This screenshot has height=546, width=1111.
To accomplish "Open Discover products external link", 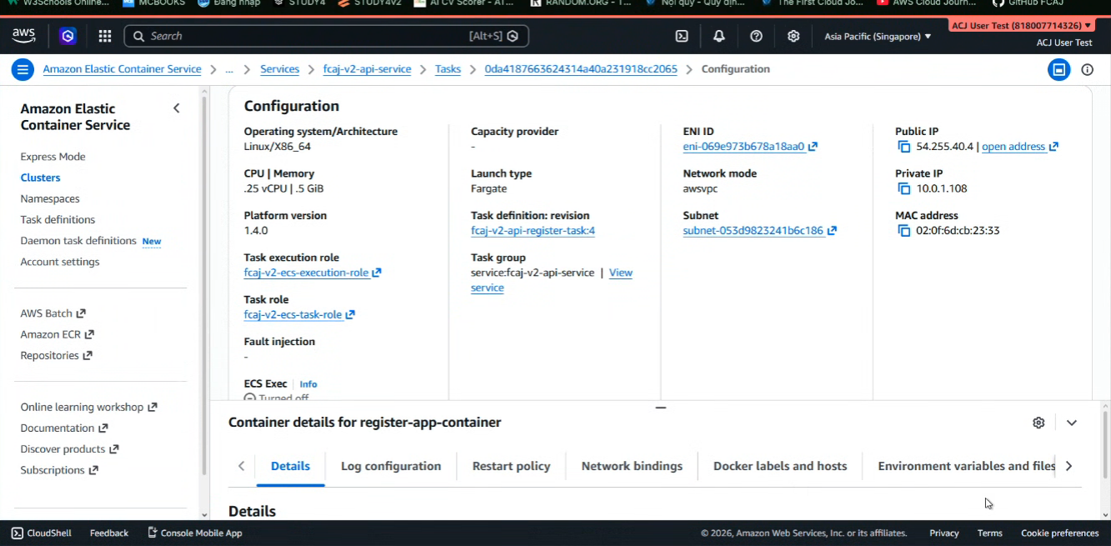I will coord(69,449).
